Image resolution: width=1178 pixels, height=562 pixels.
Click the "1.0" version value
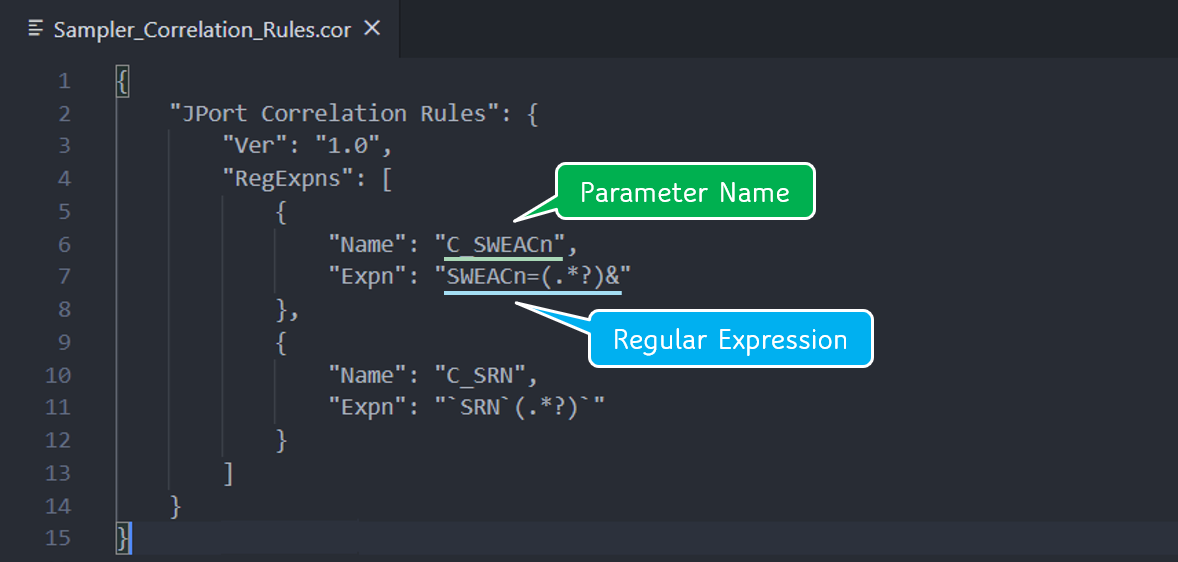pos(348,146)
